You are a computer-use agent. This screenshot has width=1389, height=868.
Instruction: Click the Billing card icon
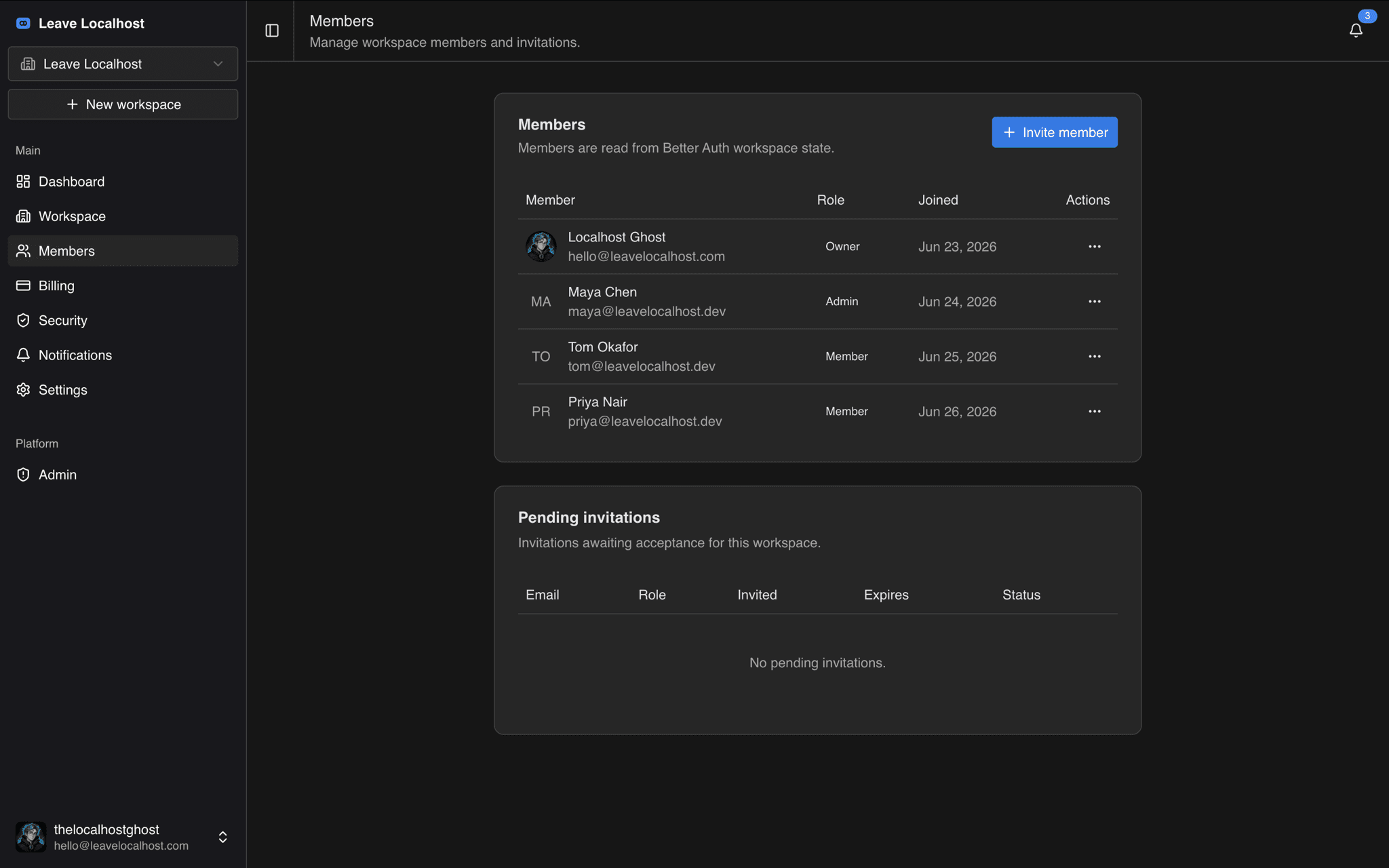pyautogui.click(x=23, y=285)
